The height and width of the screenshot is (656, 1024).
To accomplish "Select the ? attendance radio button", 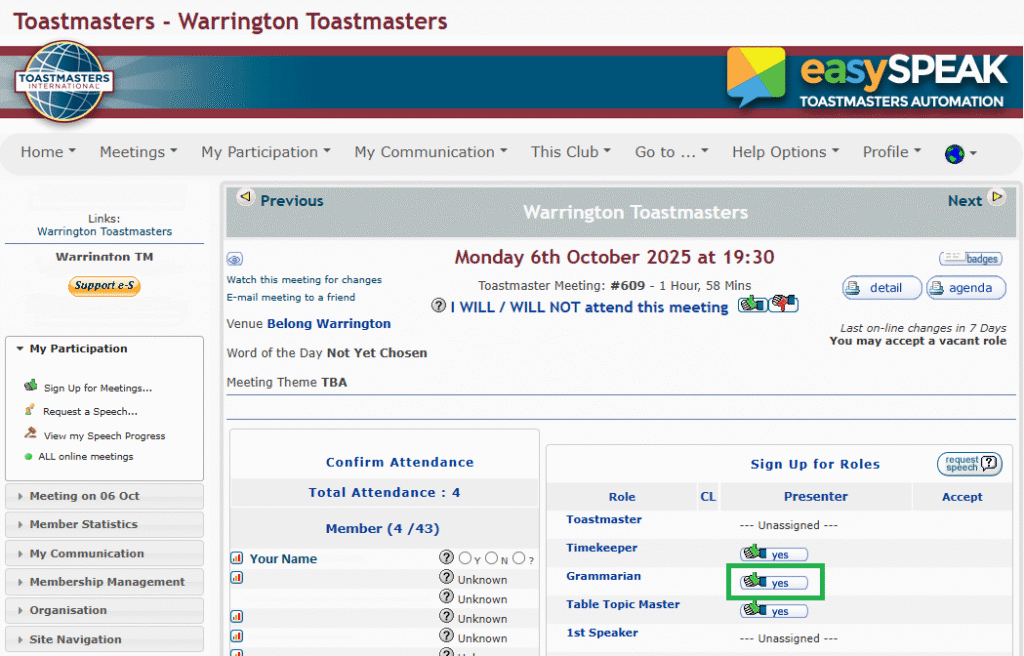I will coord(519,558).
